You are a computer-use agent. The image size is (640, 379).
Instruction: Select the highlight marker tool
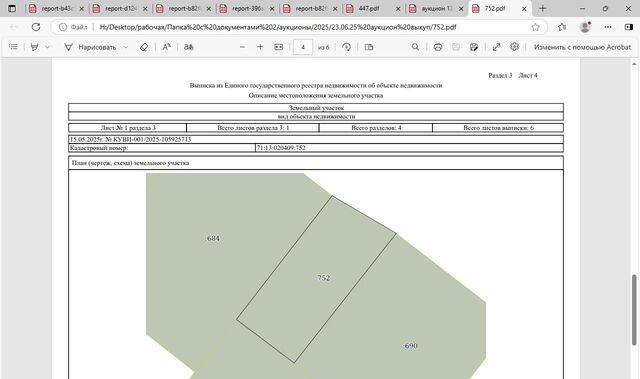[x=35, y=47]
